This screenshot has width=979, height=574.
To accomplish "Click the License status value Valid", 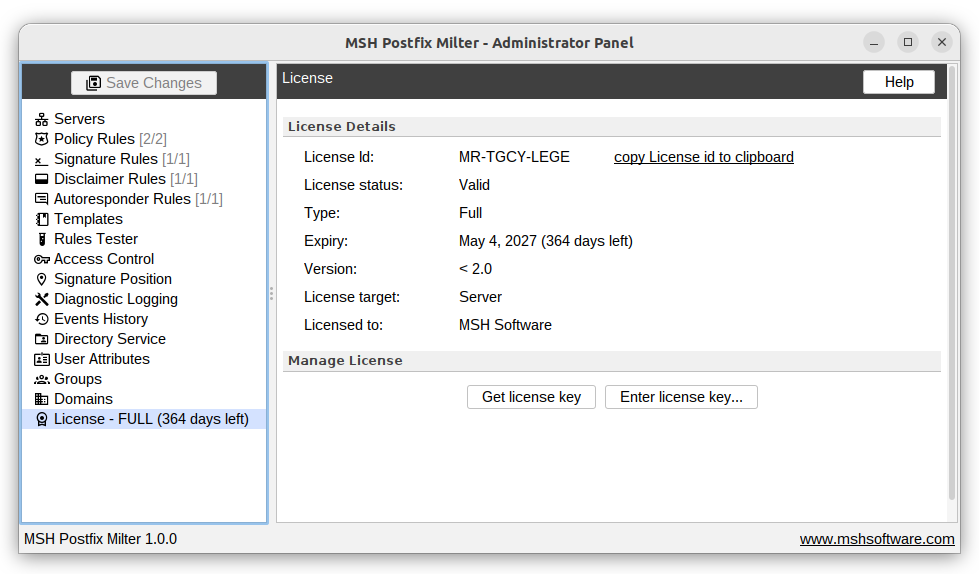I will click(475, 186).
